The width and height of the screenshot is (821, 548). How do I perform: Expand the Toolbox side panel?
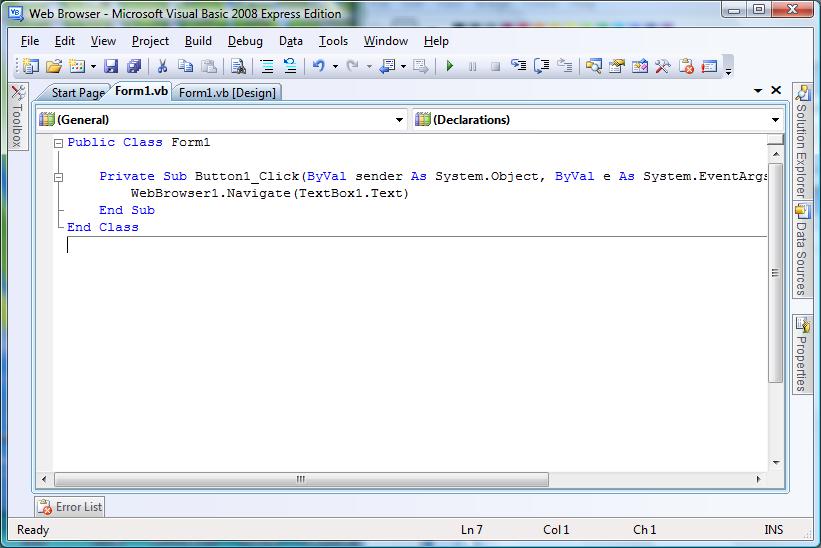pos(18,117)
